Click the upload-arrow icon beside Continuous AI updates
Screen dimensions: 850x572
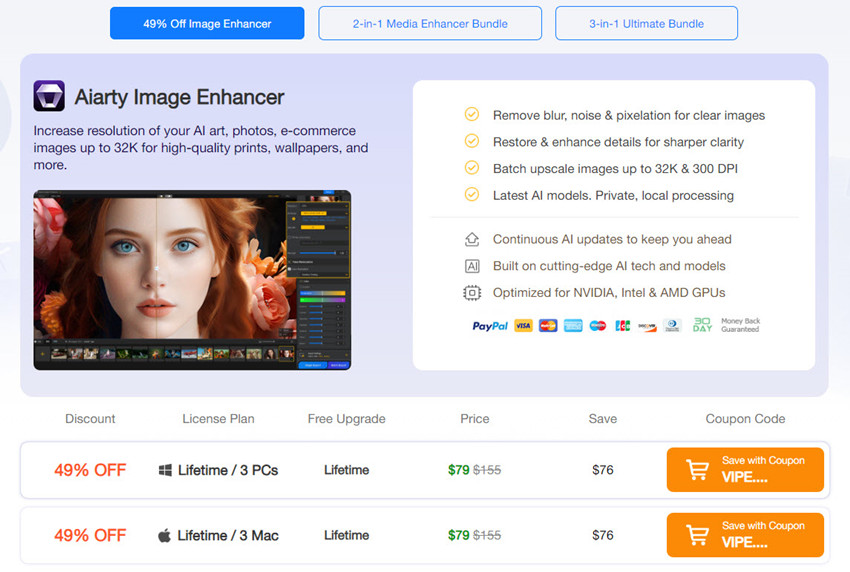point(472,239)
